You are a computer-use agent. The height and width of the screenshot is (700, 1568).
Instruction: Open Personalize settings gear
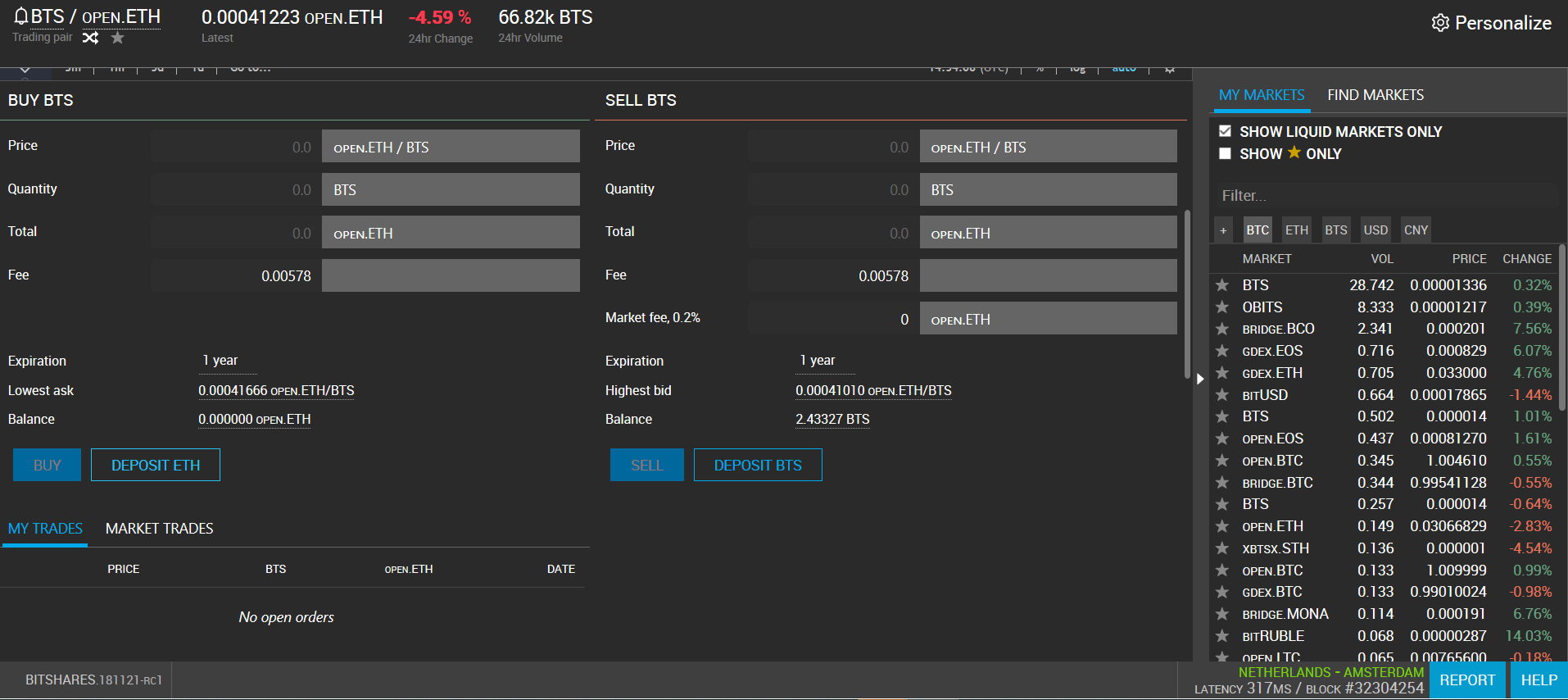coord(1440,23)
